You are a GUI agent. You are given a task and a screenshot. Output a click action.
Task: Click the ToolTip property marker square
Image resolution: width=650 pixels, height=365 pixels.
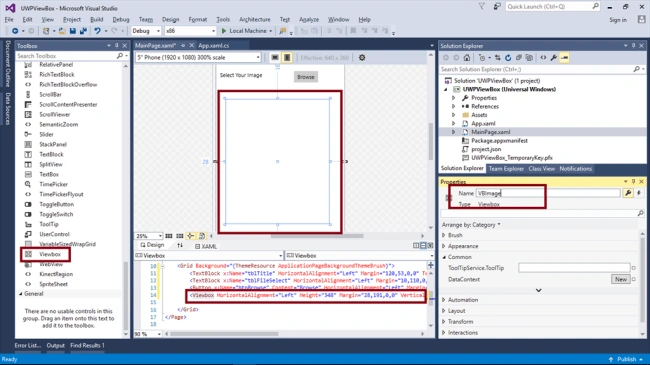coord(633,268)
